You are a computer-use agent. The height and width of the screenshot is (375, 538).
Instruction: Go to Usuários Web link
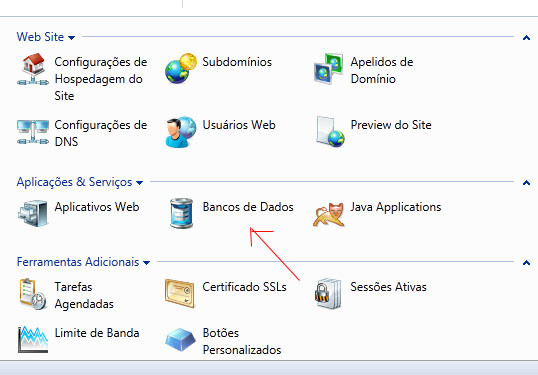(x=239, y=125)
